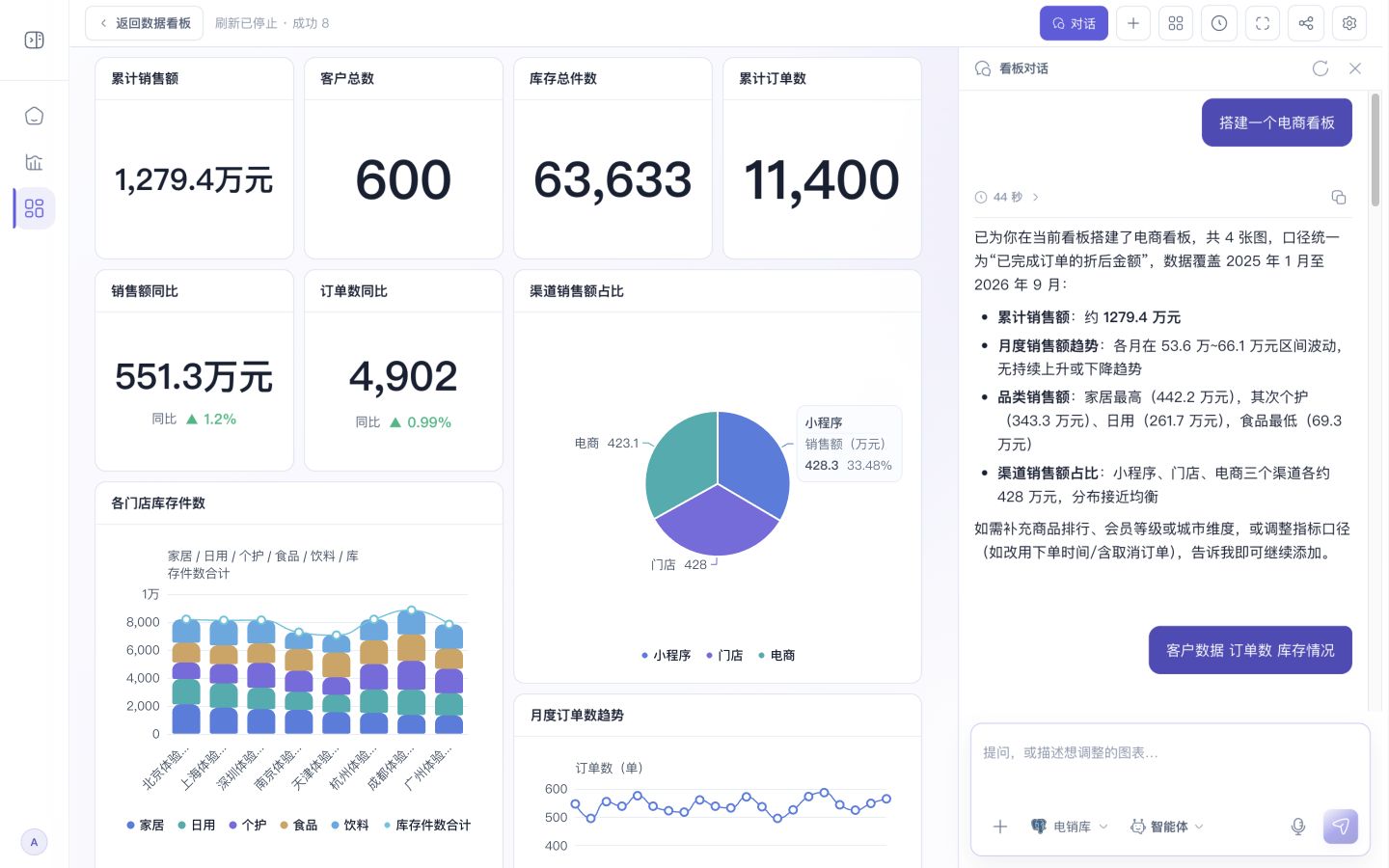Click the purple 门店 pie slice
Image resolution: width=1389 pixels, height=868 pixels.
click(x=716, y=526)
